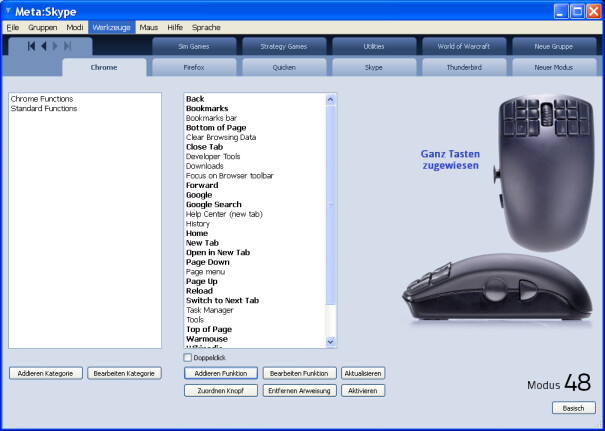Screen dimensions: 605x431
Task: Select Switch to Next Tab function
Action: (222, 300)
